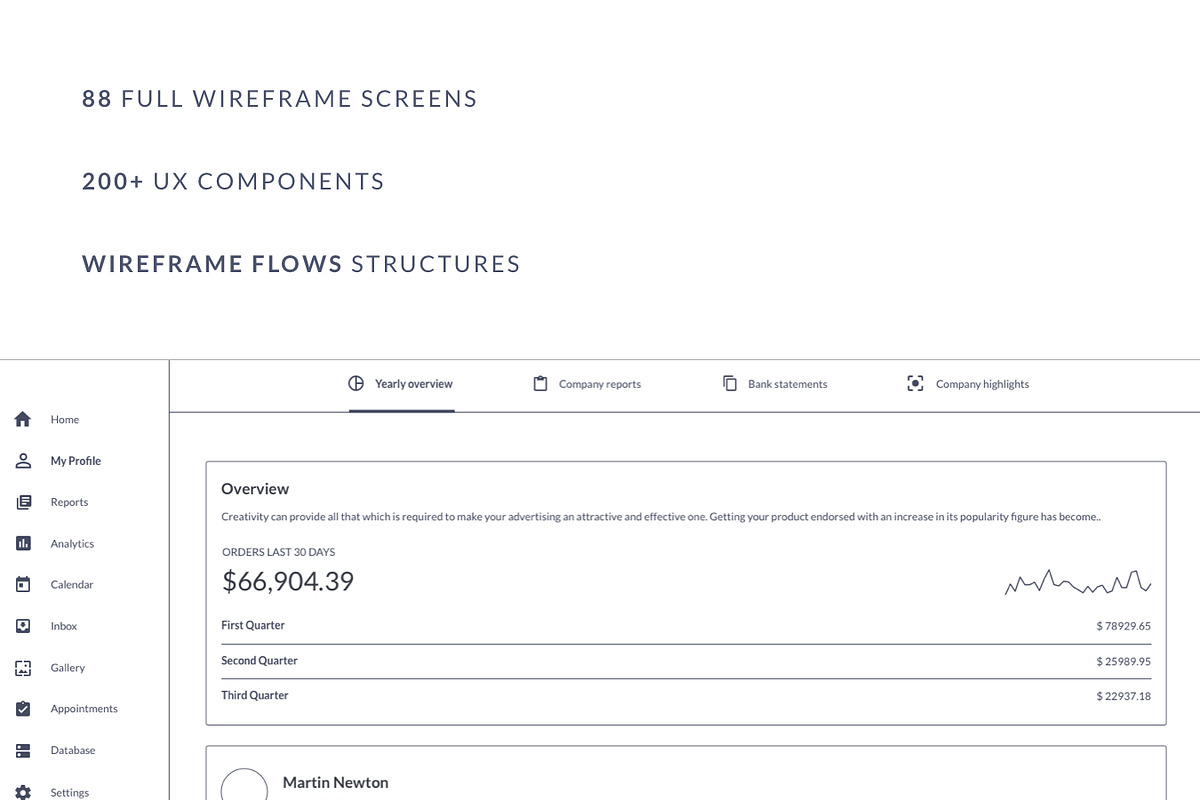Click the Martin Newton name link
The width and height of the screenshot is (1200, 800).
tap(335, 782)
